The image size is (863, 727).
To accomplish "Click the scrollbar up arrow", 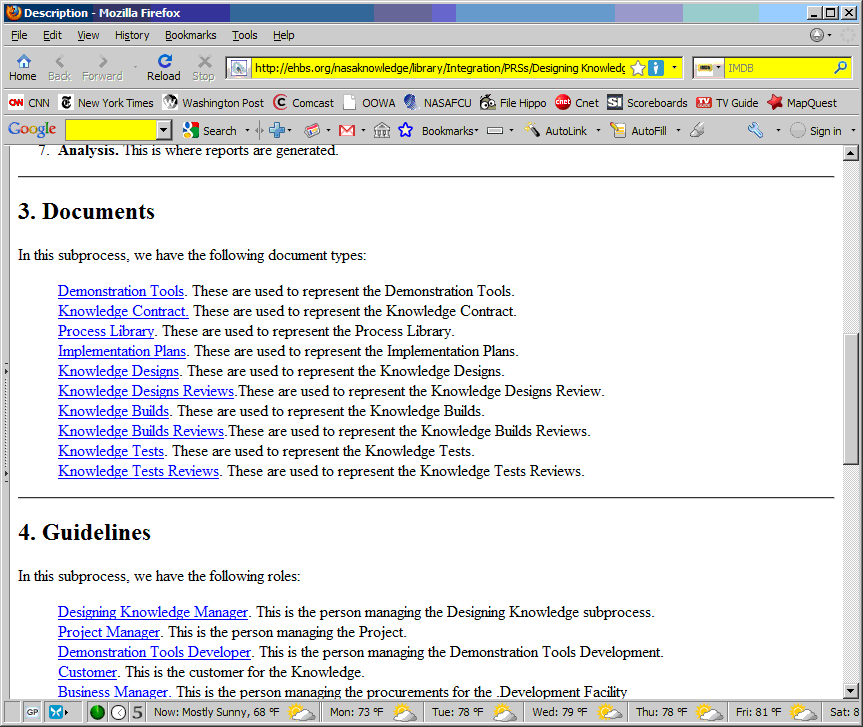I will 850,153.
